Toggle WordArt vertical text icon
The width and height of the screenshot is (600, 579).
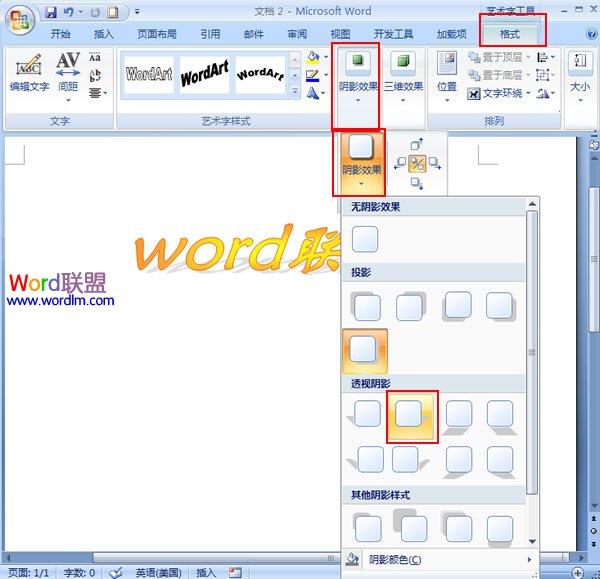pyautogui.click(x=95, y=75)
